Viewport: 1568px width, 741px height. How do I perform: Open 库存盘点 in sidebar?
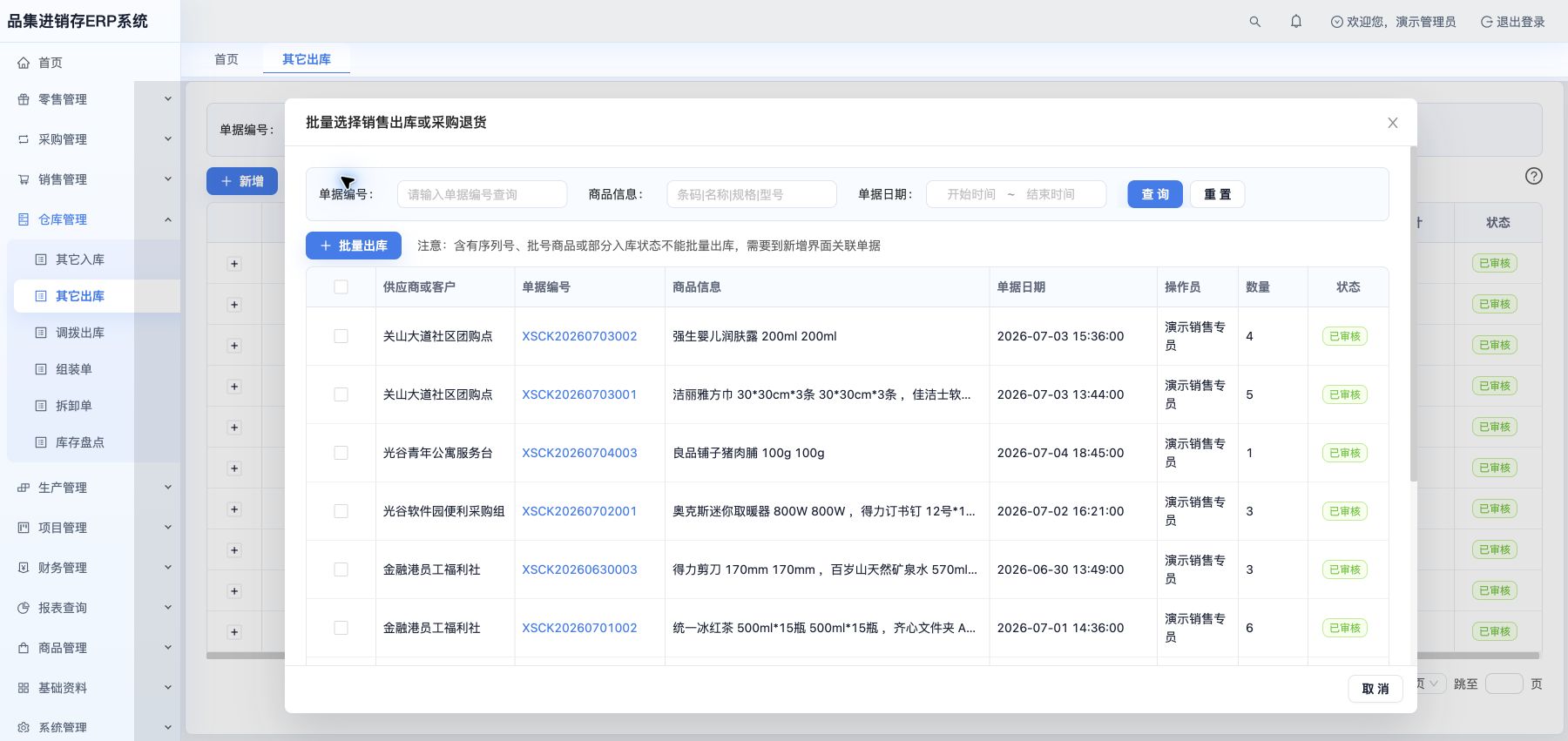click(x=80, y=442)
